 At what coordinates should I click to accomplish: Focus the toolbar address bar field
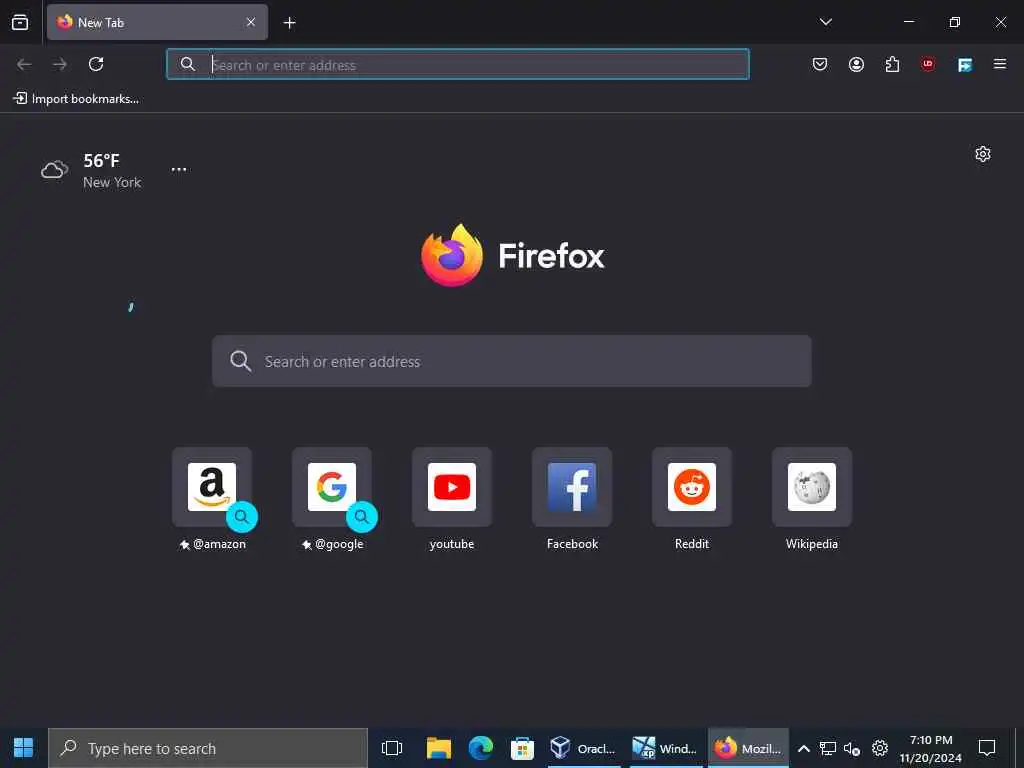point(458,64)
